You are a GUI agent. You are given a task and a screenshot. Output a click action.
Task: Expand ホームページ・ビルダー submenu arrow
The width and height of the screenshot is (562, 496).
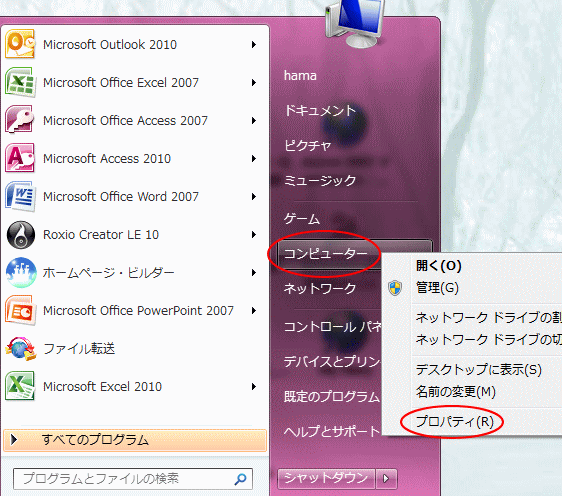254,273
